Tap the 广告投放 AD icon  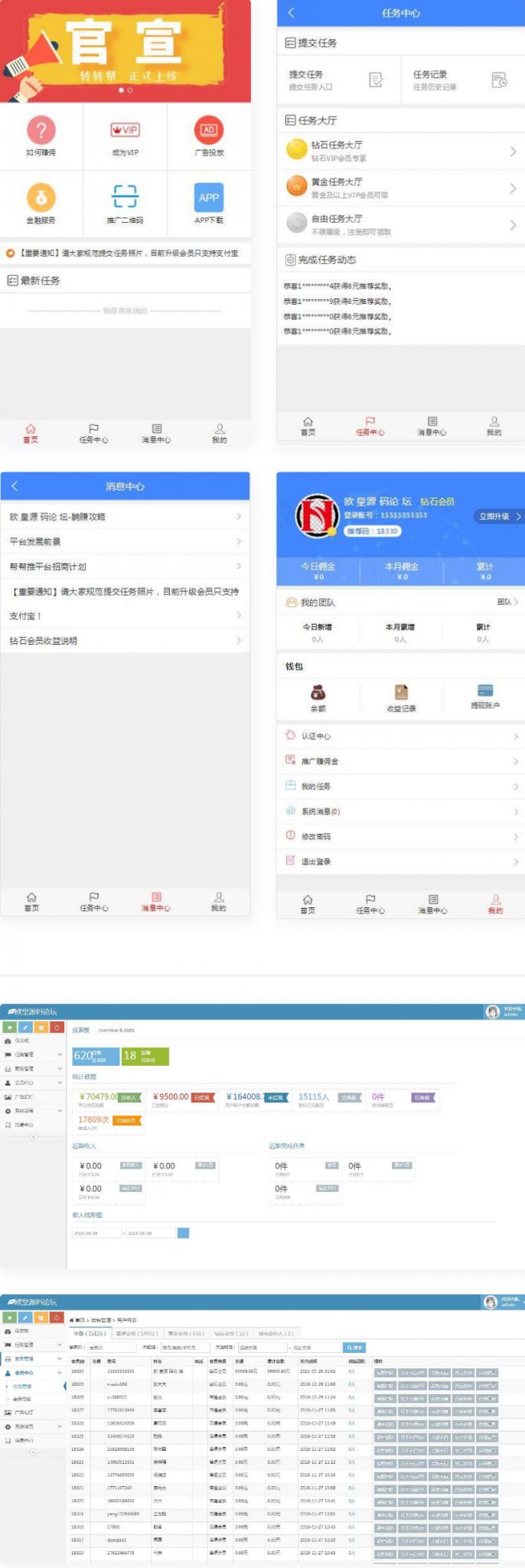pyautogui.click(x=209, y=130)
